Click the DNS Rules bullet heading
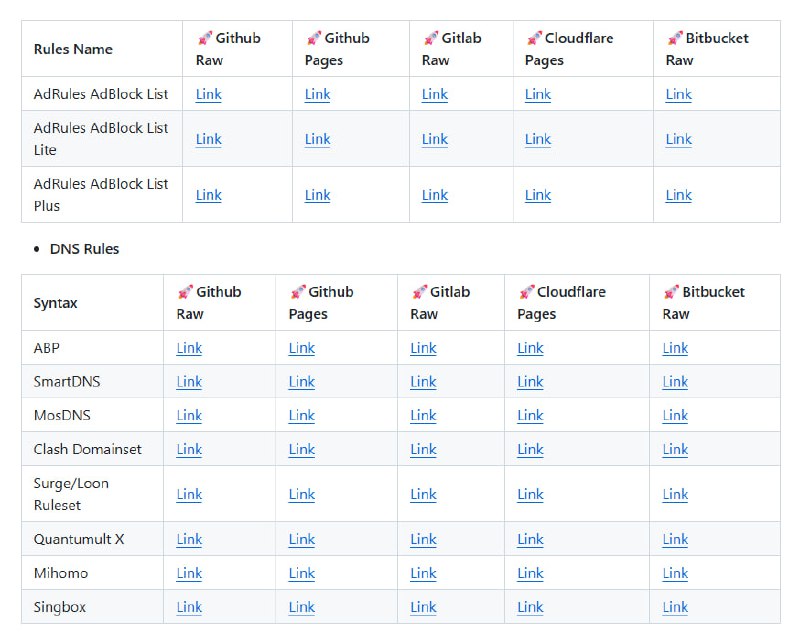The width and height of the screenshot is (800, 643). 84,249
